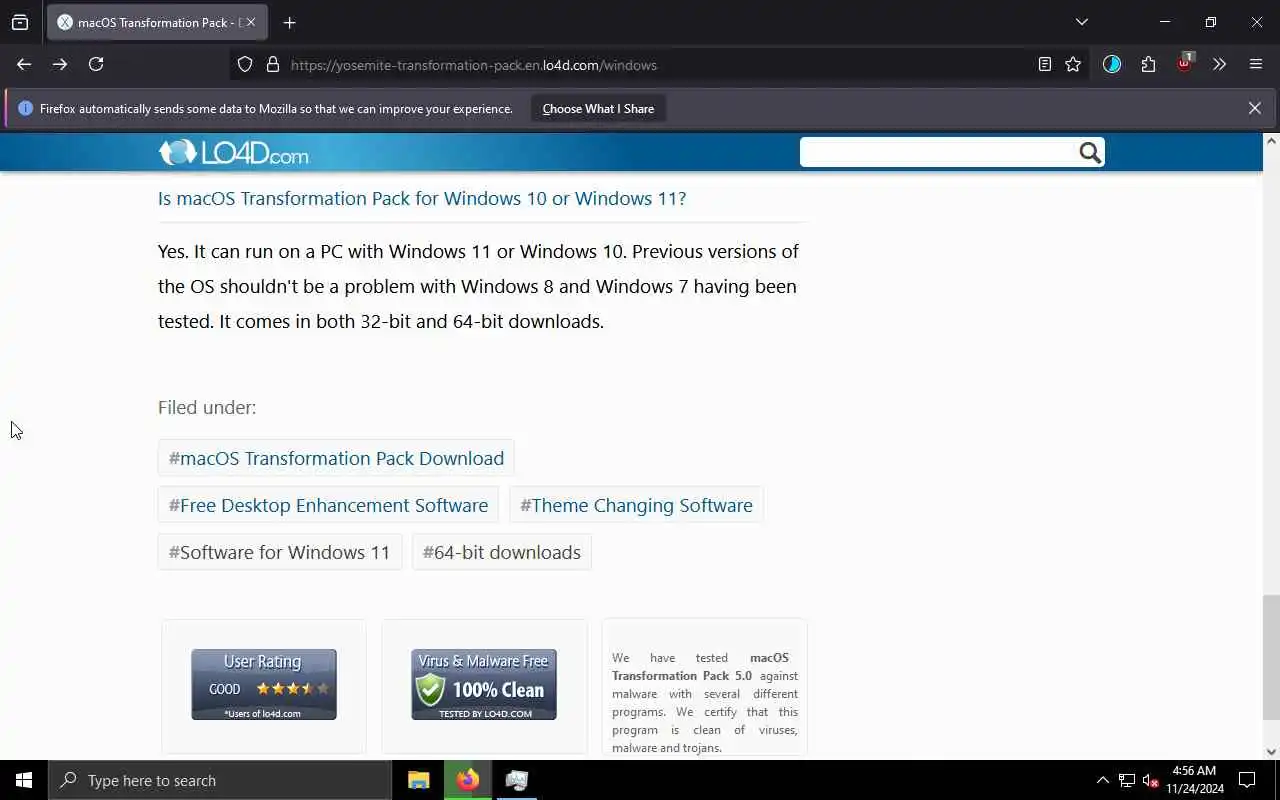Image resolution: width=1280 pixels, height=800 pixels.
Task: Close the macOS Transformation Pack tab
Action: click(251, 22)
